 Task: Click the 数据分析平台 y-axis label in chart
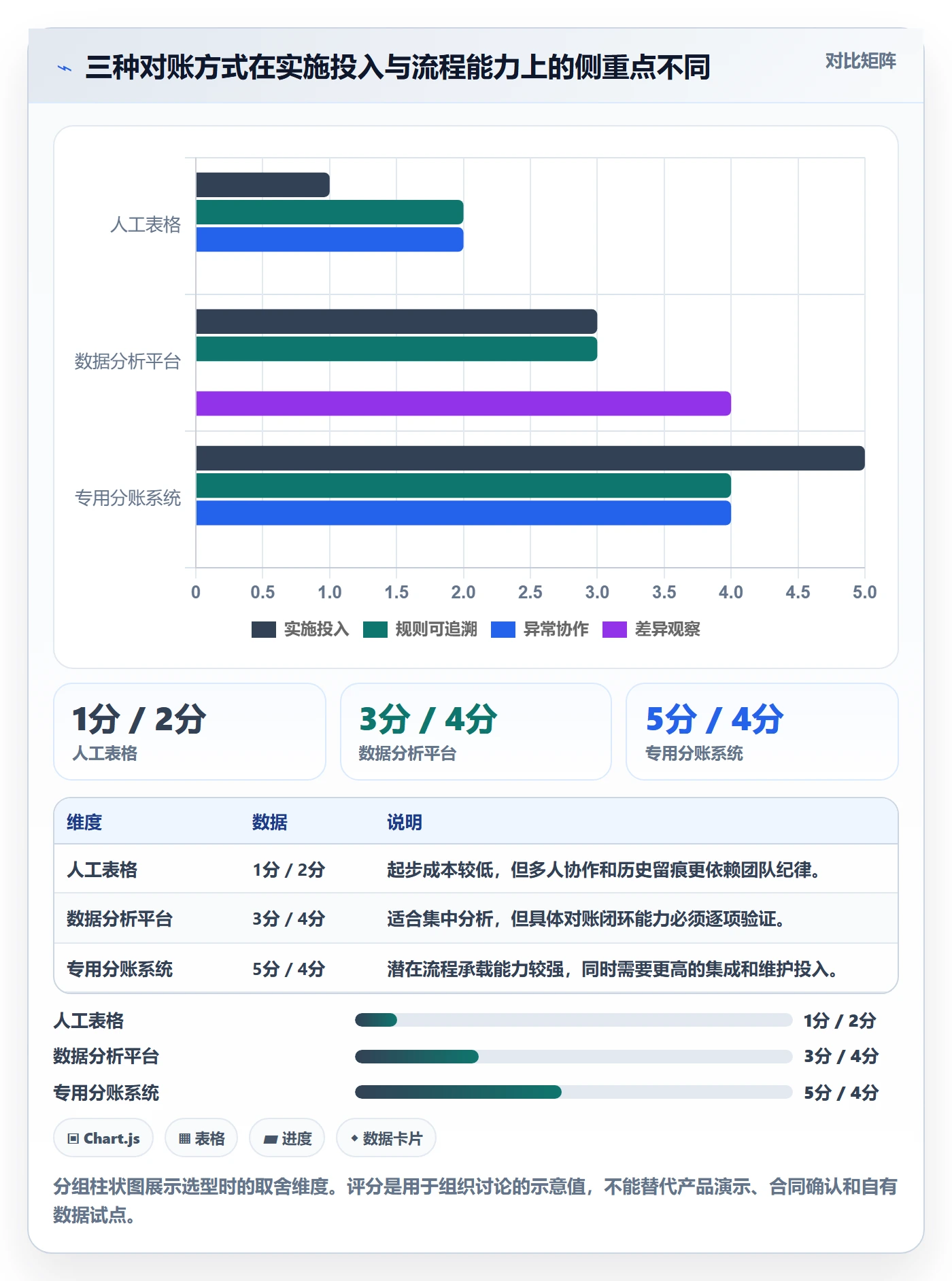point(128,361)
